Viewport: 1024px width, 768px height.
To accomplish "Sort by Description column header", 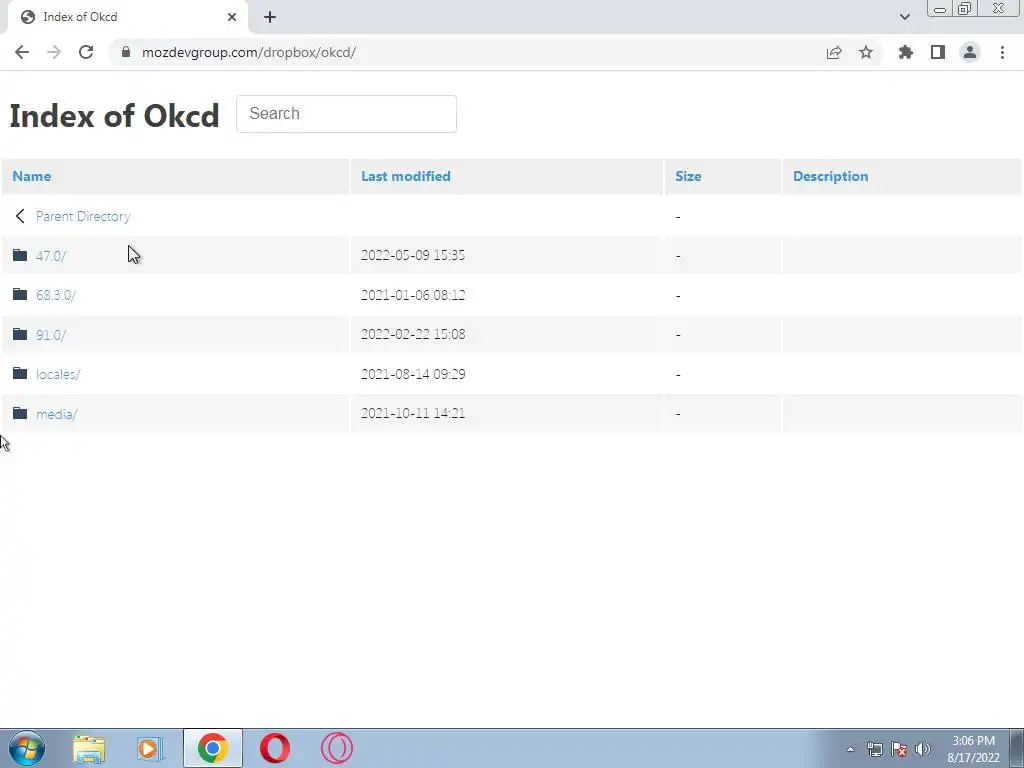I will tap(831, 176).
